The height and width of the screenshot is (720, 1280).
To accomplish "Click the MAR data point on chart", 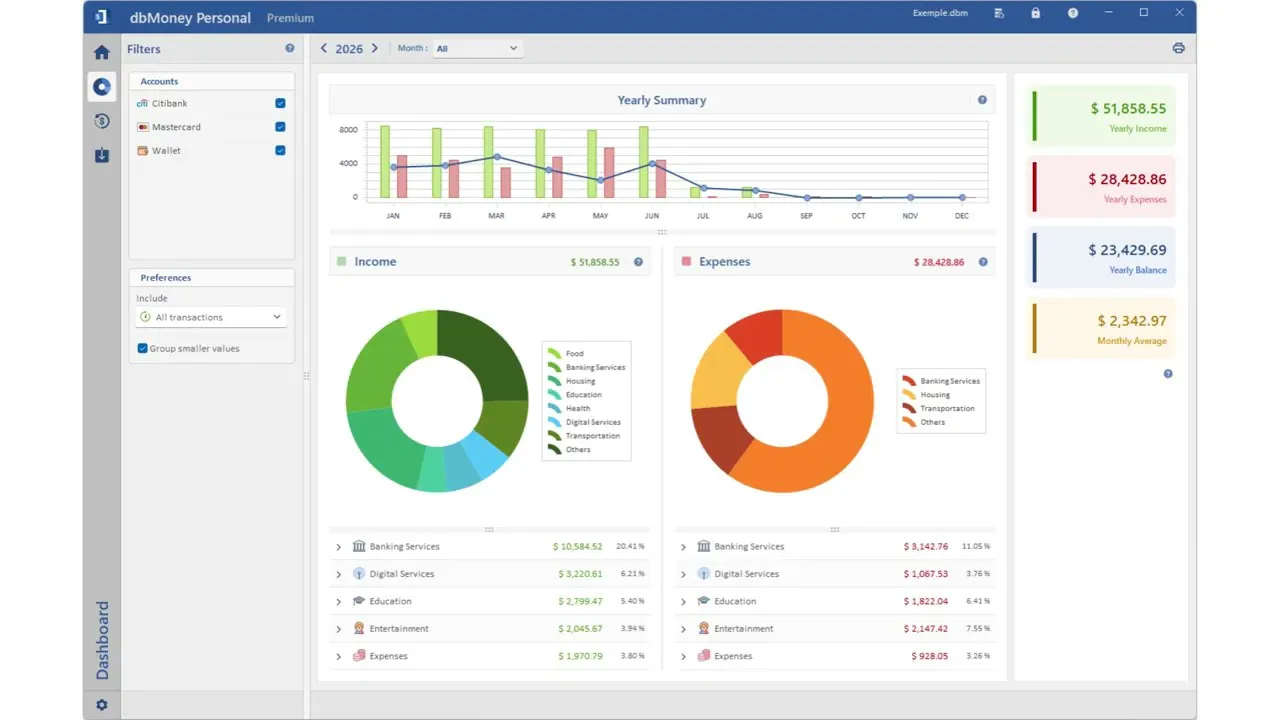I will coord(497,157).
